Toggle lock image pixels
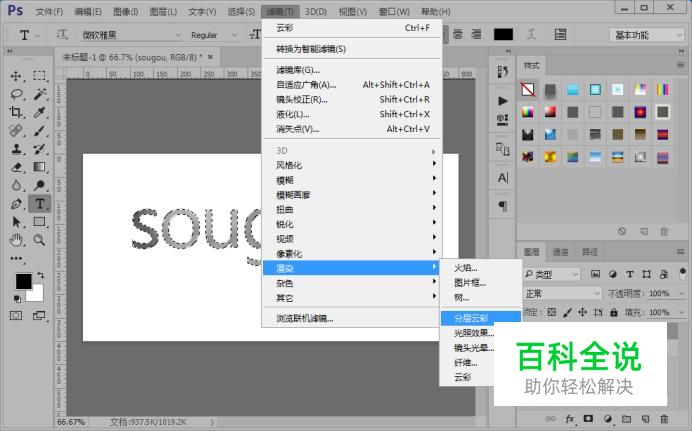This screenshot has width=692, height=431. [568, 312]
